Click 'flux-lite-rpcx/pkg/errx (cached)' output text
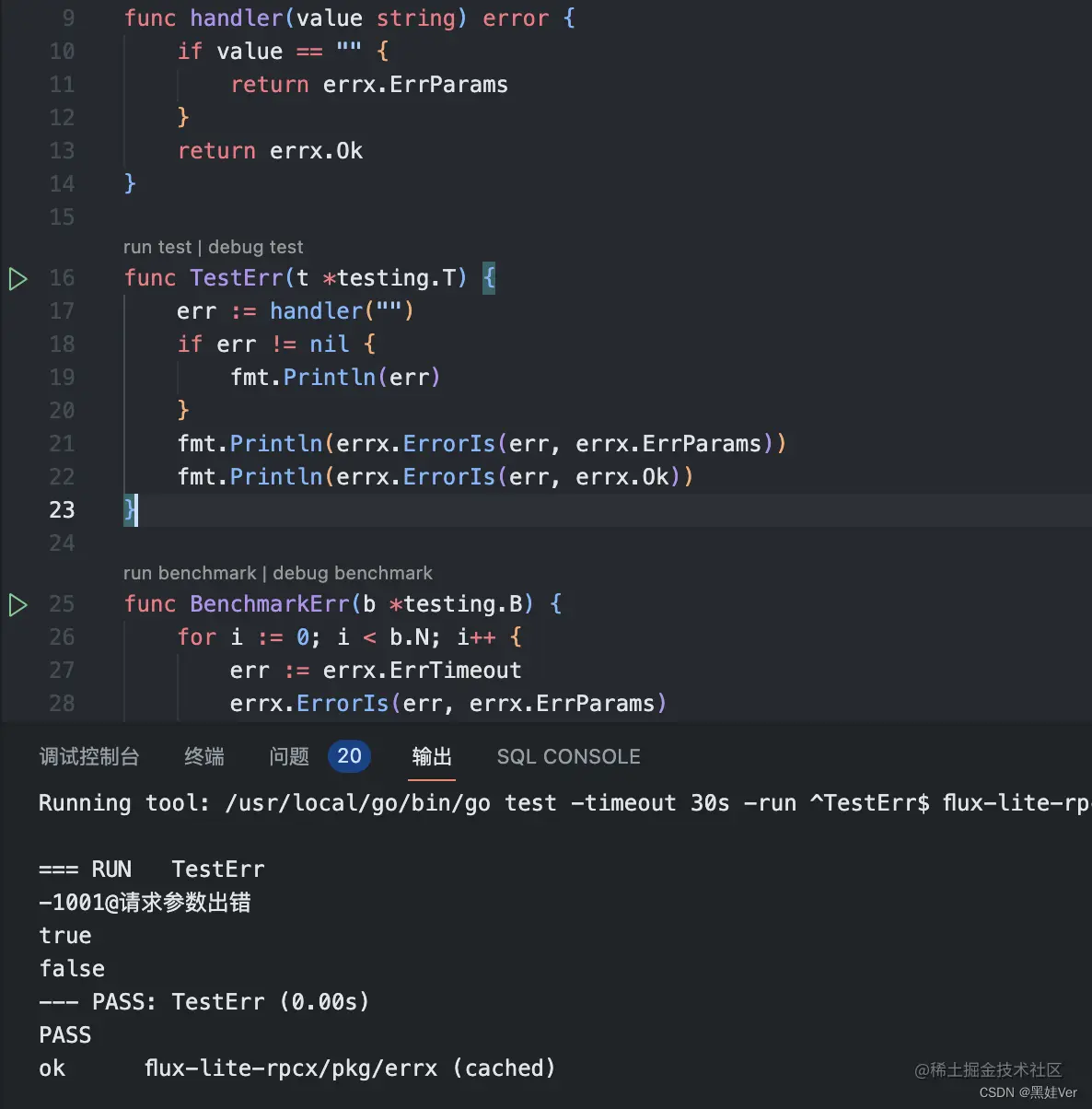The width and height of the screenshot is (1092, 1109). [x=350, y=1068]
